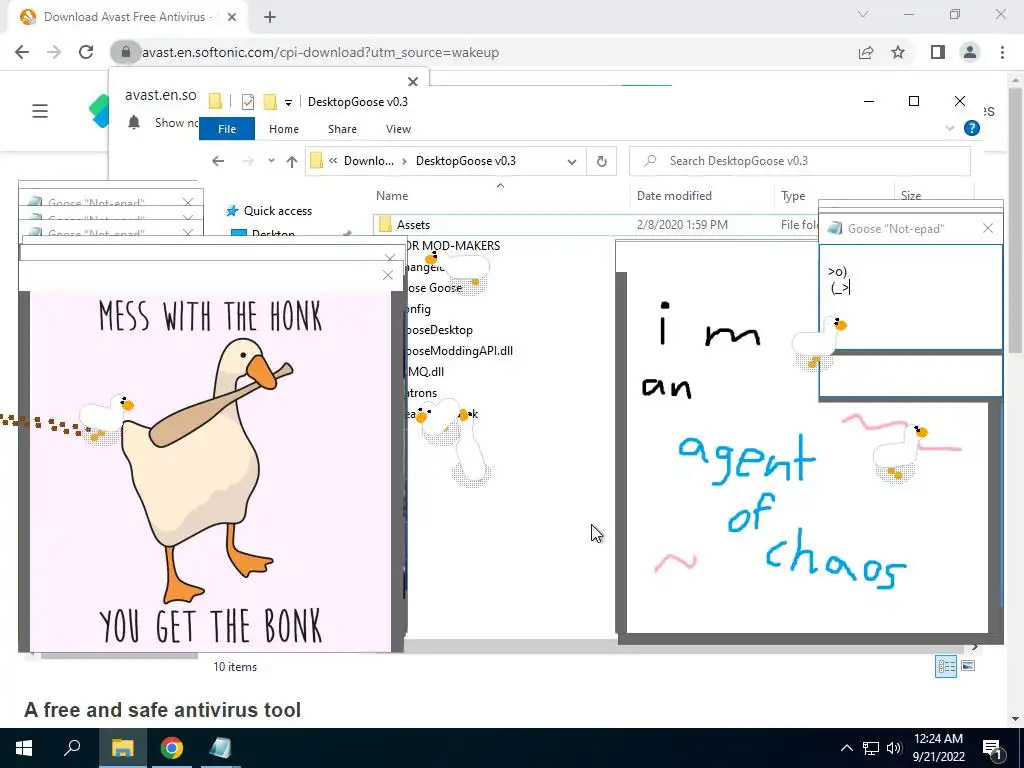Click Chrome taskbar icon
Image resolution: width=1024 pixels, height=768 pixels.
pyautogui.click(x=172, y=748)
